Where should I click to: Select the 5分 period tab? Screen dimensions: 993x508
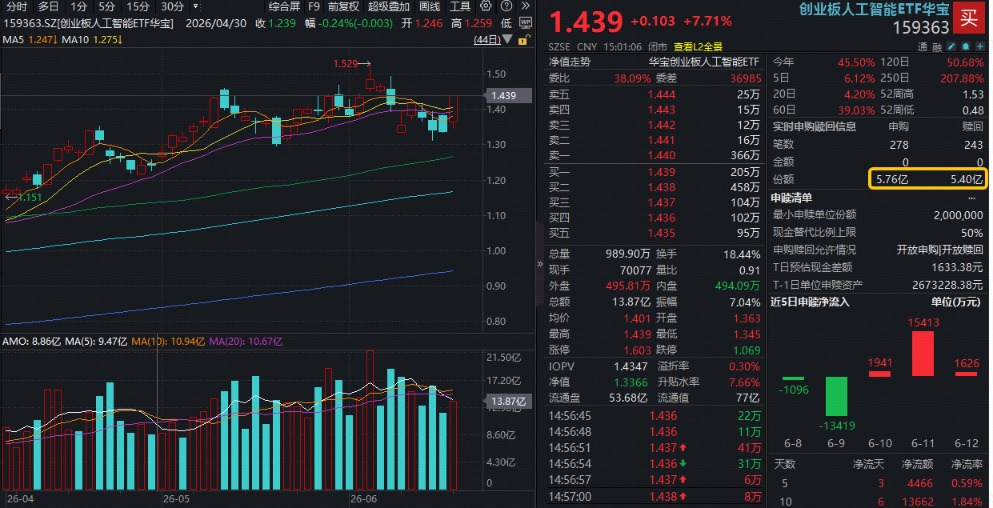[x=107, y=6]
